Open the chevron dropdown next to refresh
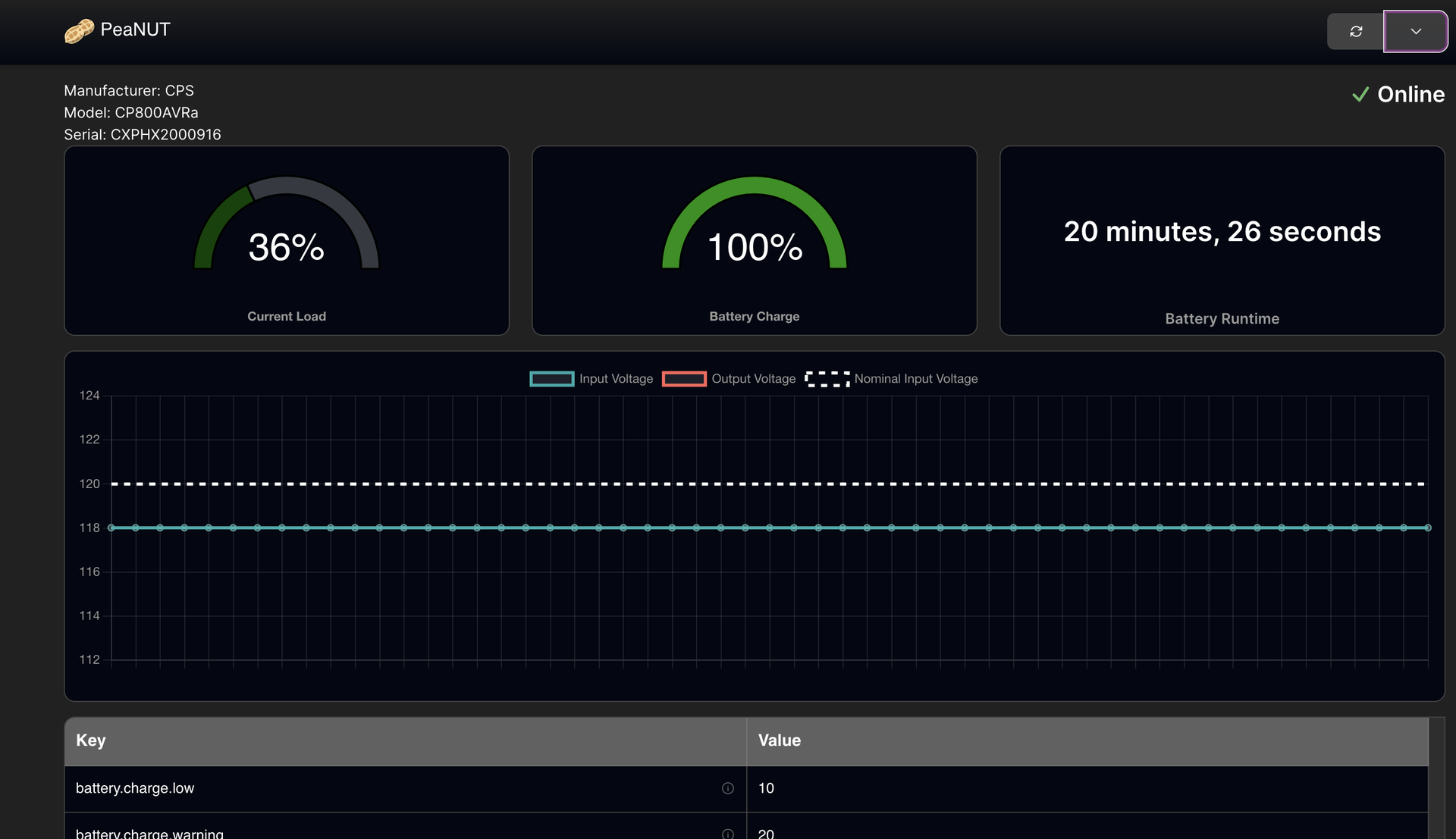 (x=1415, y=31)
